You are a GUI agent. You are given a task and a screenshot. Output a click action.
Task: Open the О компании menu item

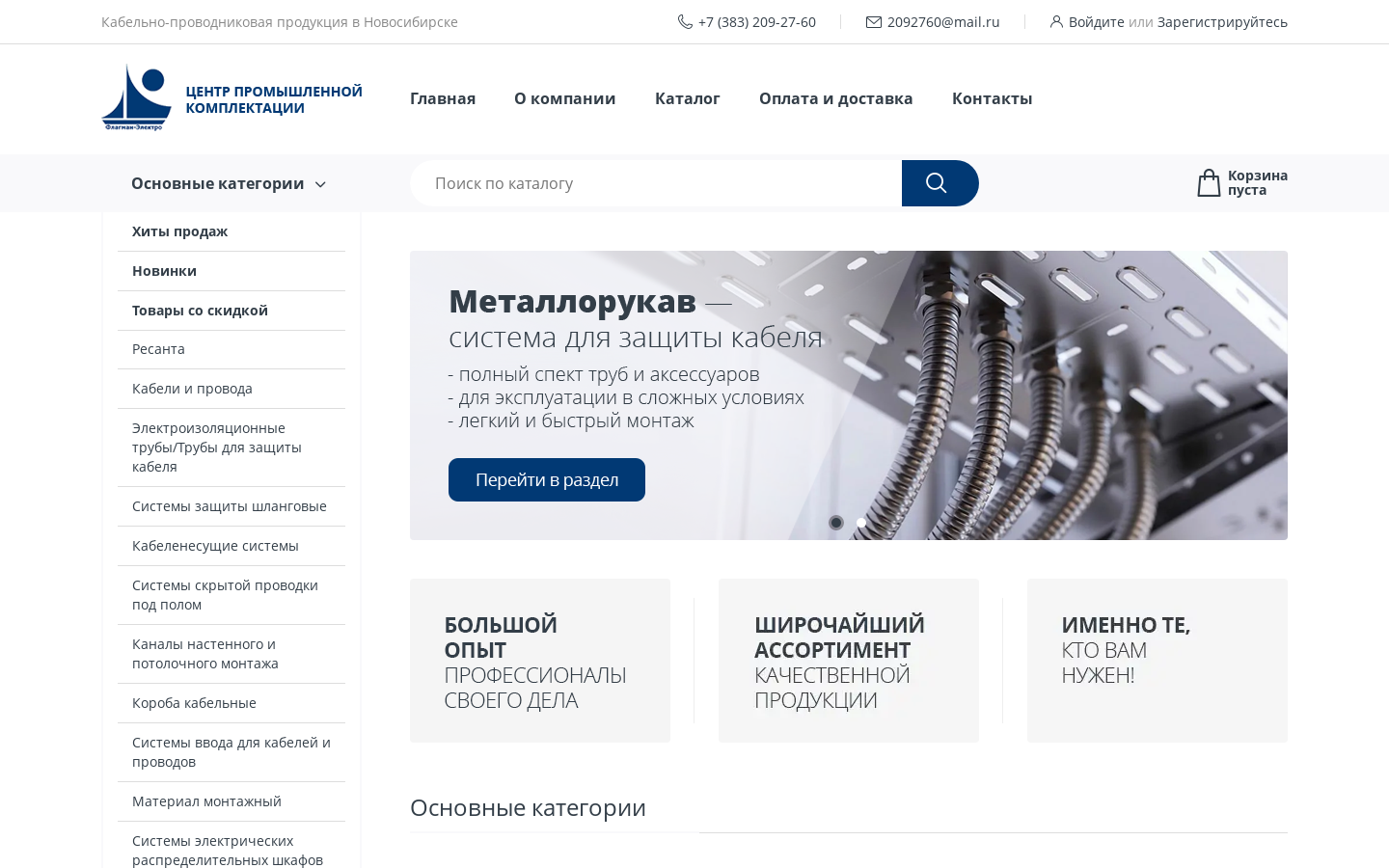(565, 98)
